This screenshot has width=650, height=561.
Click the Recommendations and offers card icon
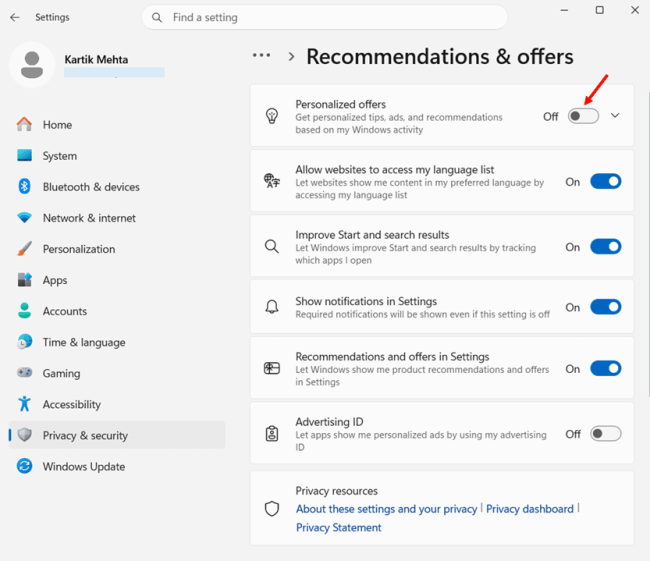coord(272,368)
